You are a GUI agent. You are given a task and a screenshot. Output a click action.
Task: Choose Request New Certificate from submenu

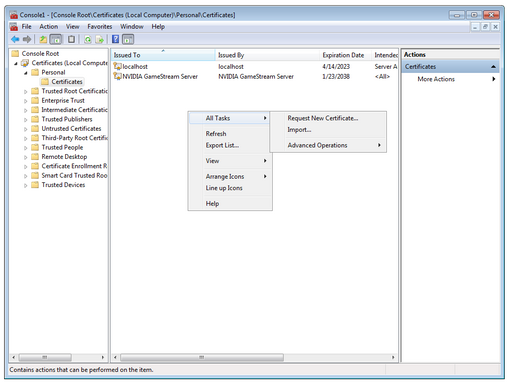328,118
